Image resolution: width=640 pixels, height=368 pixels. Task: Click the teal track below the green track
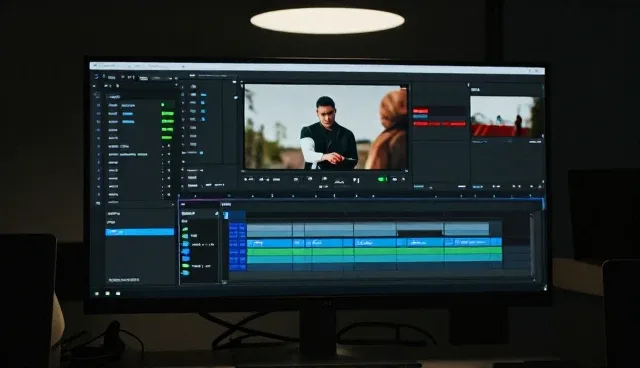374,259
